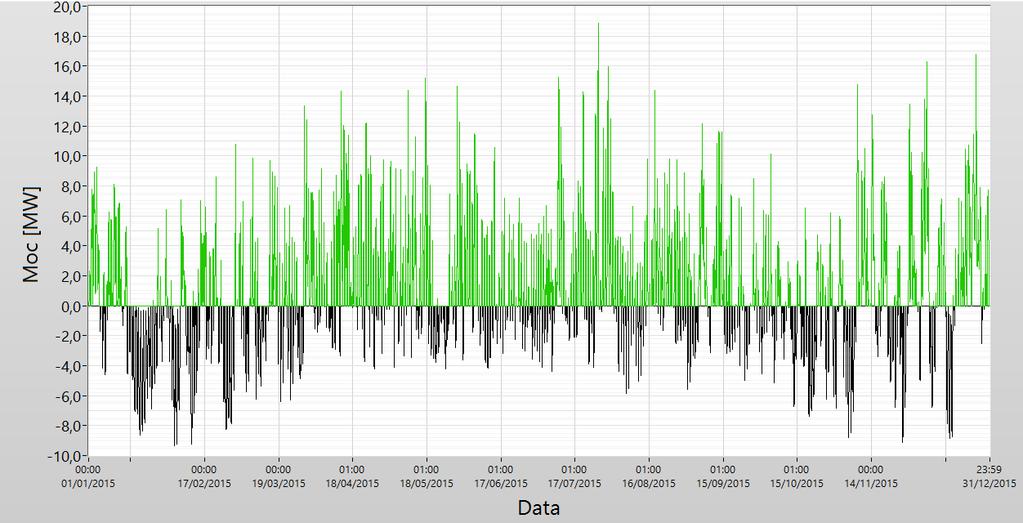Click the 'Data' horizontal axis title
This screenshot has width=1023, height=523.
(539, 507)
